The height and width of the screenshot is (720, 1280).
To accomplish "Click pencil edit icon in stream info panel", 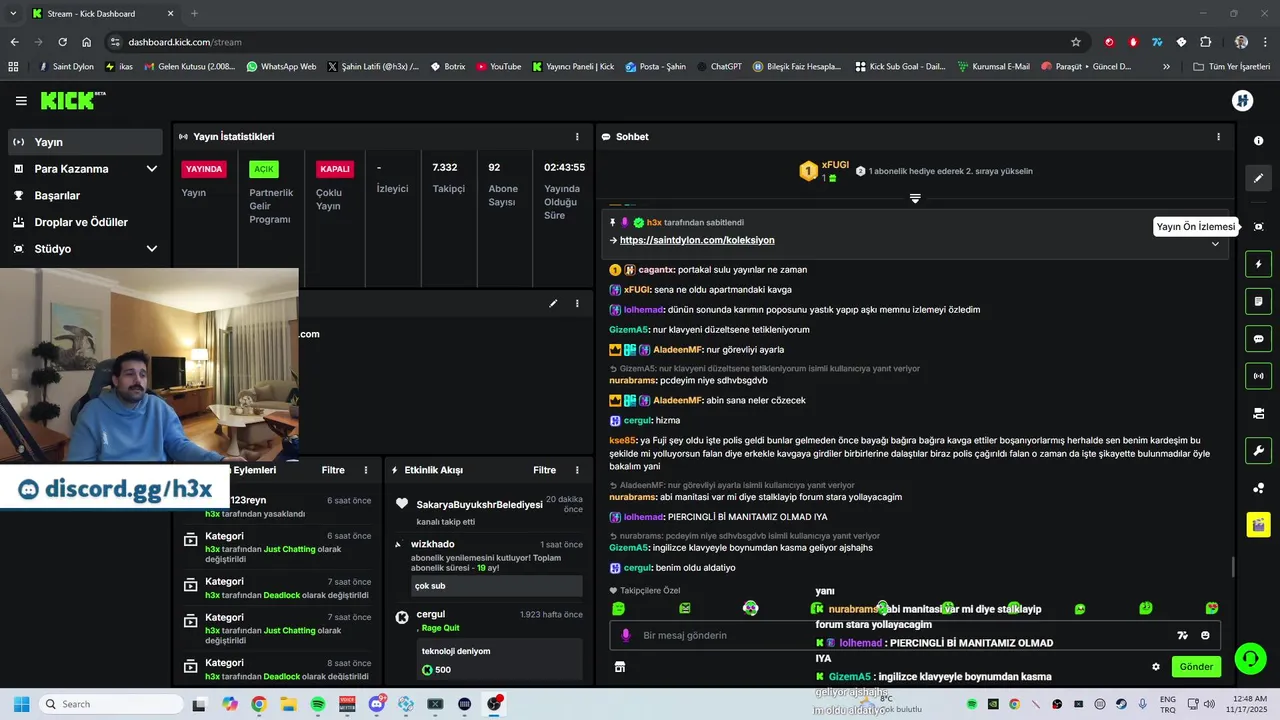I will click(x=553, y=303).
